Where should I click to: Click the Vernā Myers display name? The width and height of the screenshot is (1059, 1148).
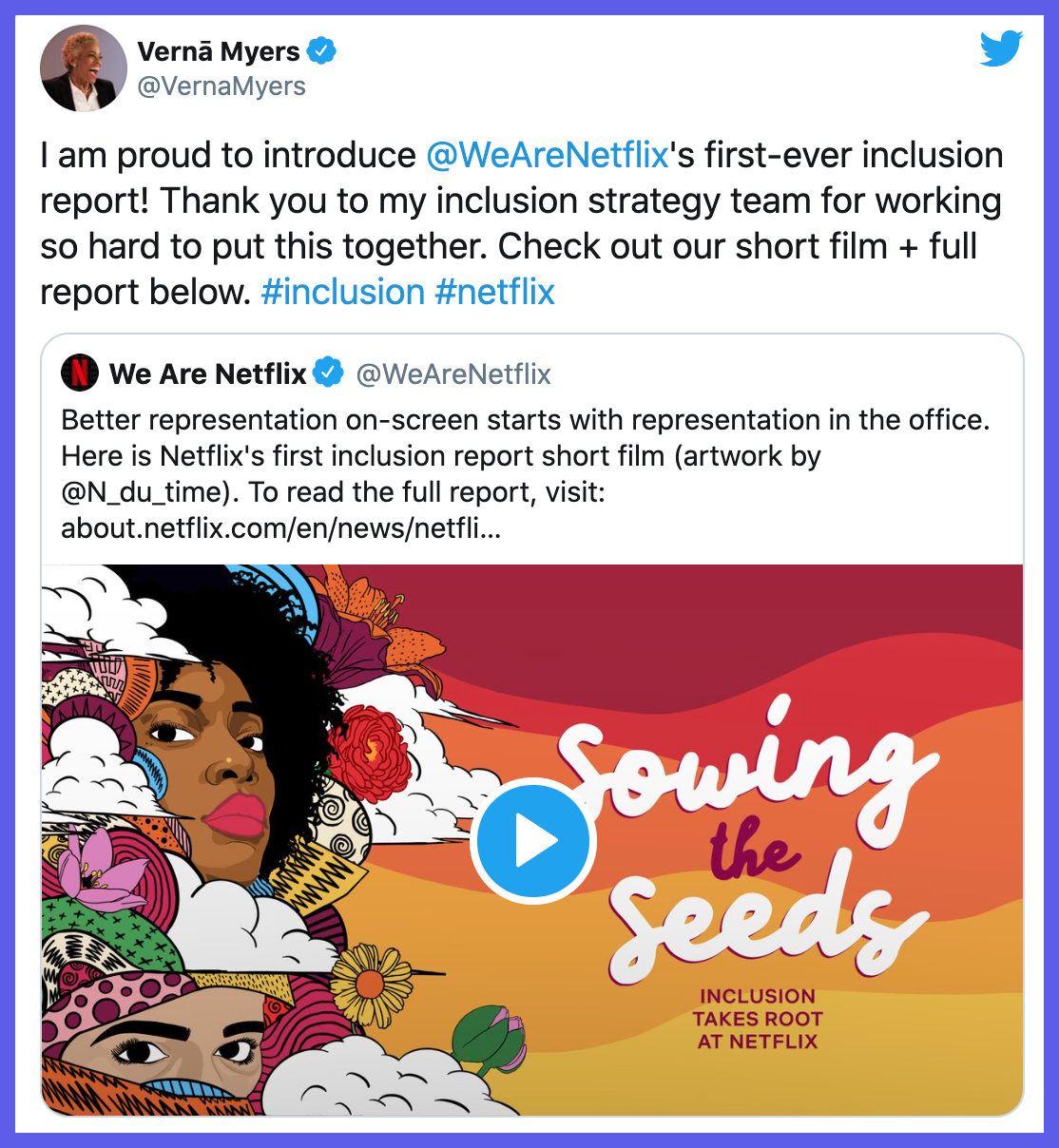[219, 51]
